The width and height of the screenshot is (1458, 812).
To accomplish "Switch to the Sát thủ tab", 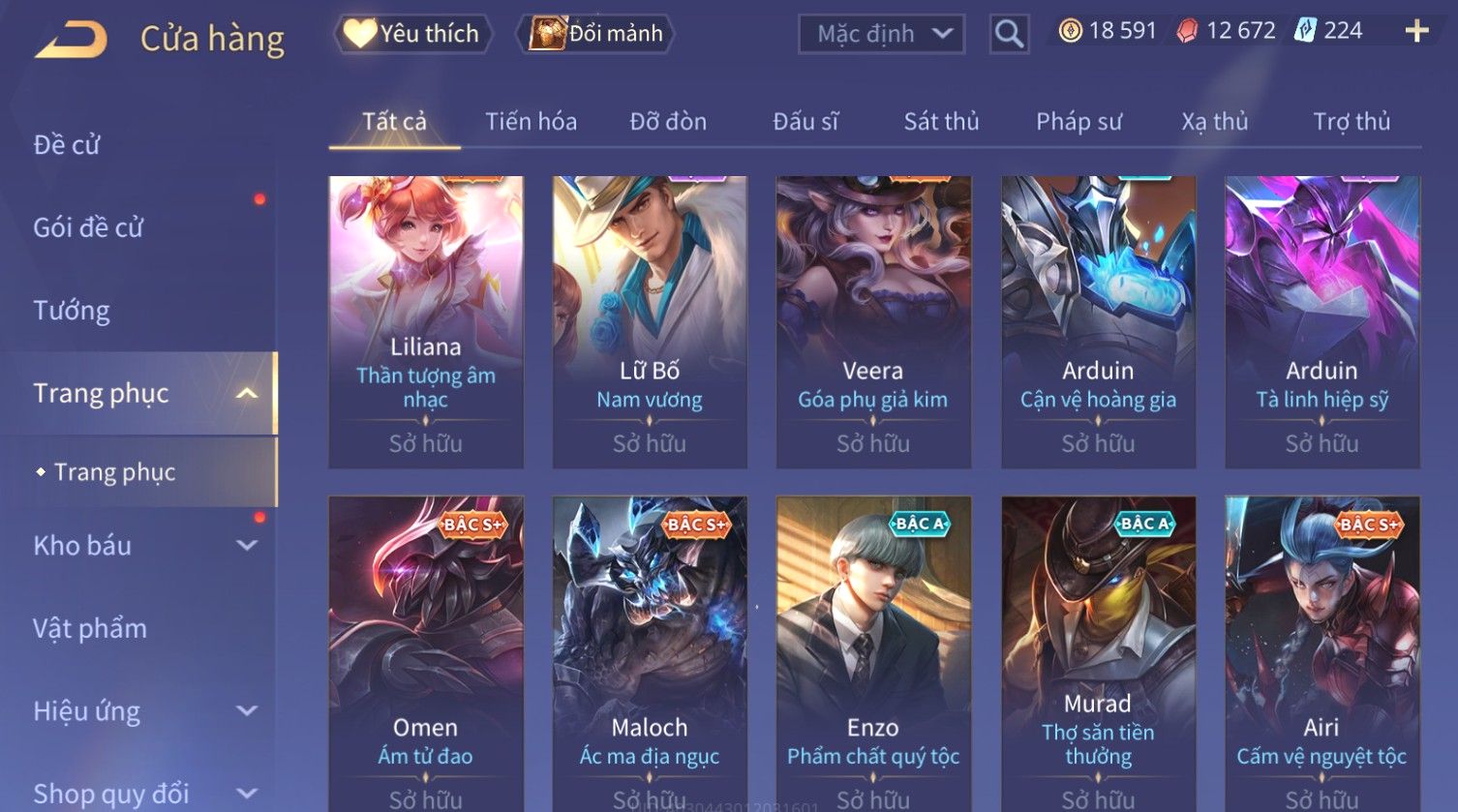I will [941, 122].
